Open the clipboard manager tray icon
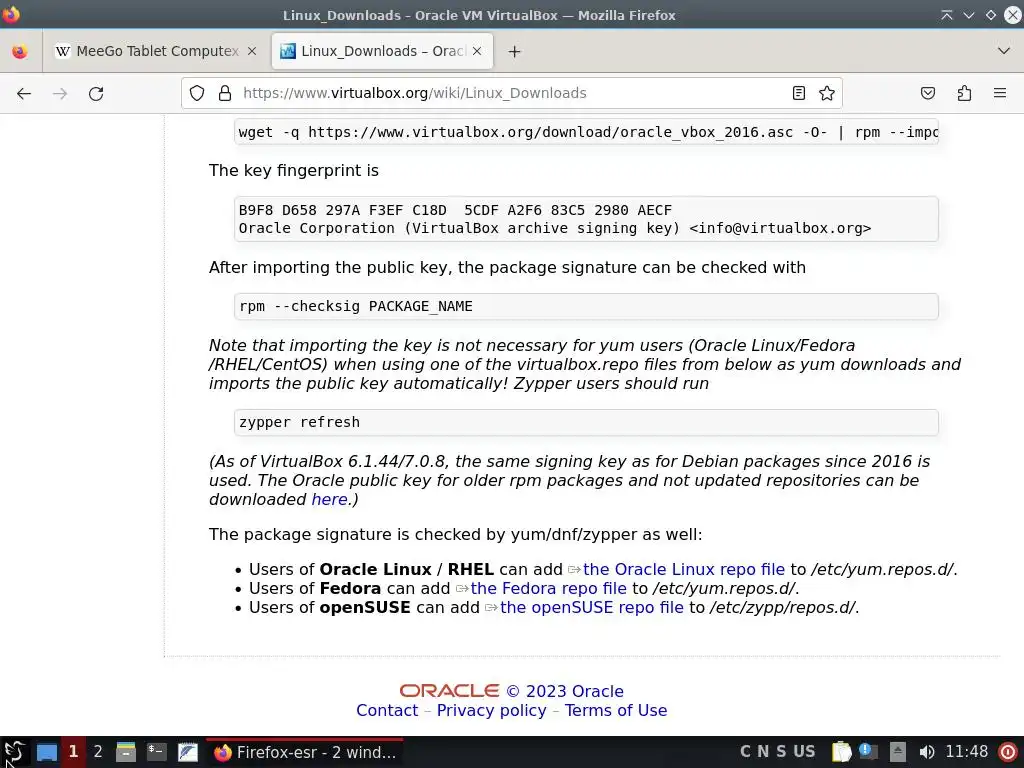This screenshot has height=768, width=1024. pos(842,752)
